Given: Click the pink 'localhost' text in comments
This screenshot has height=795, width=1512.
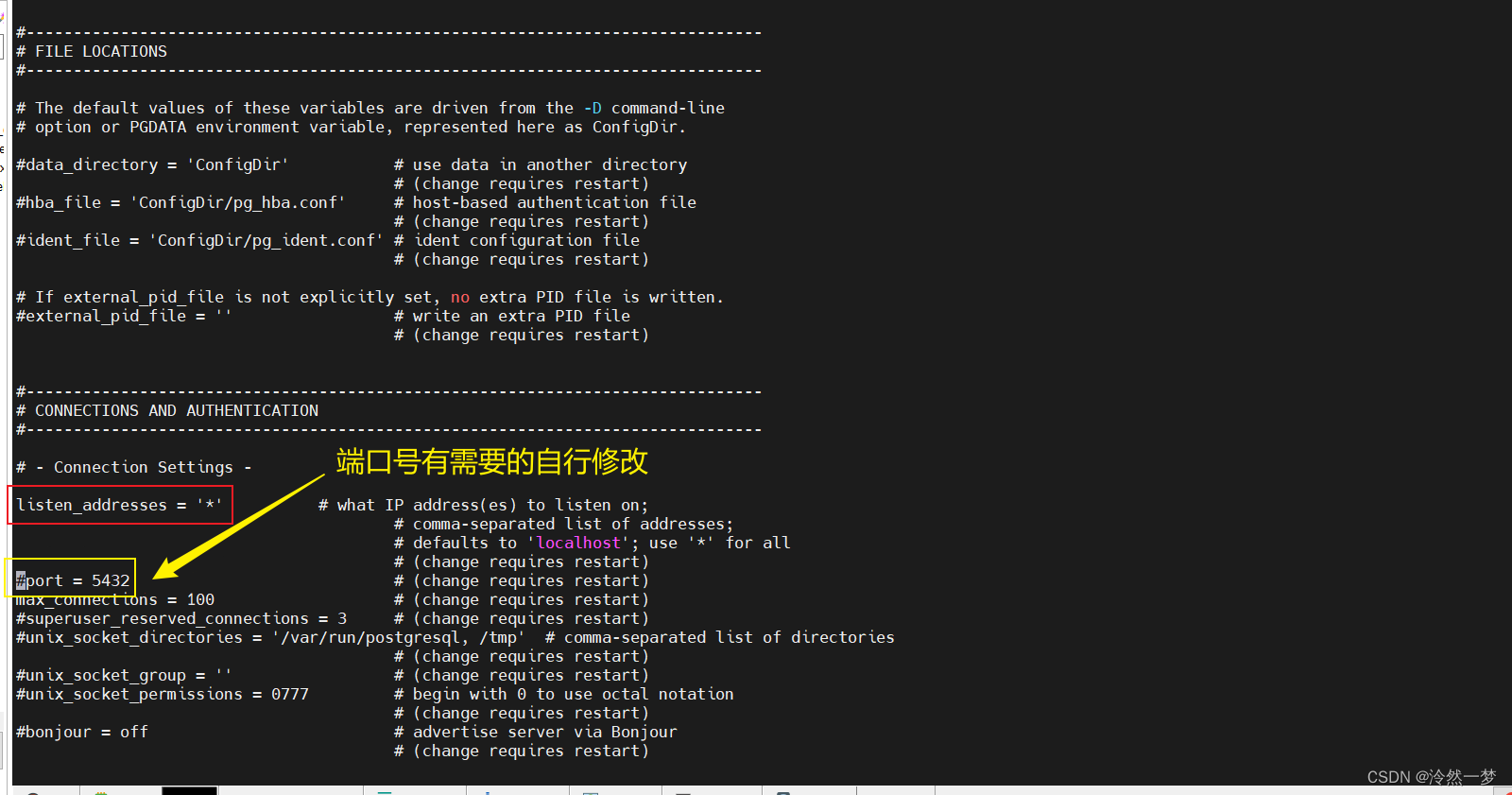Looking at the screenshot, I should coord(578,543).
